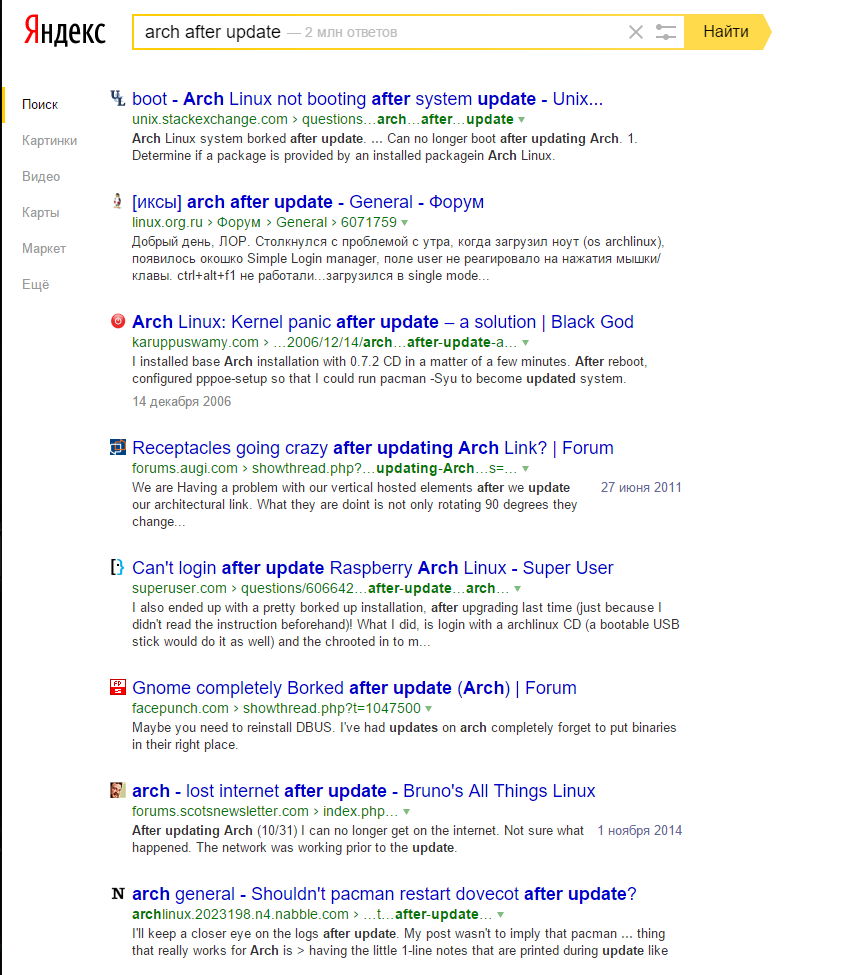This screenshot has height=975, width=862.
Task: Click the Yandex logo
Action: click(x=65, y=32)
